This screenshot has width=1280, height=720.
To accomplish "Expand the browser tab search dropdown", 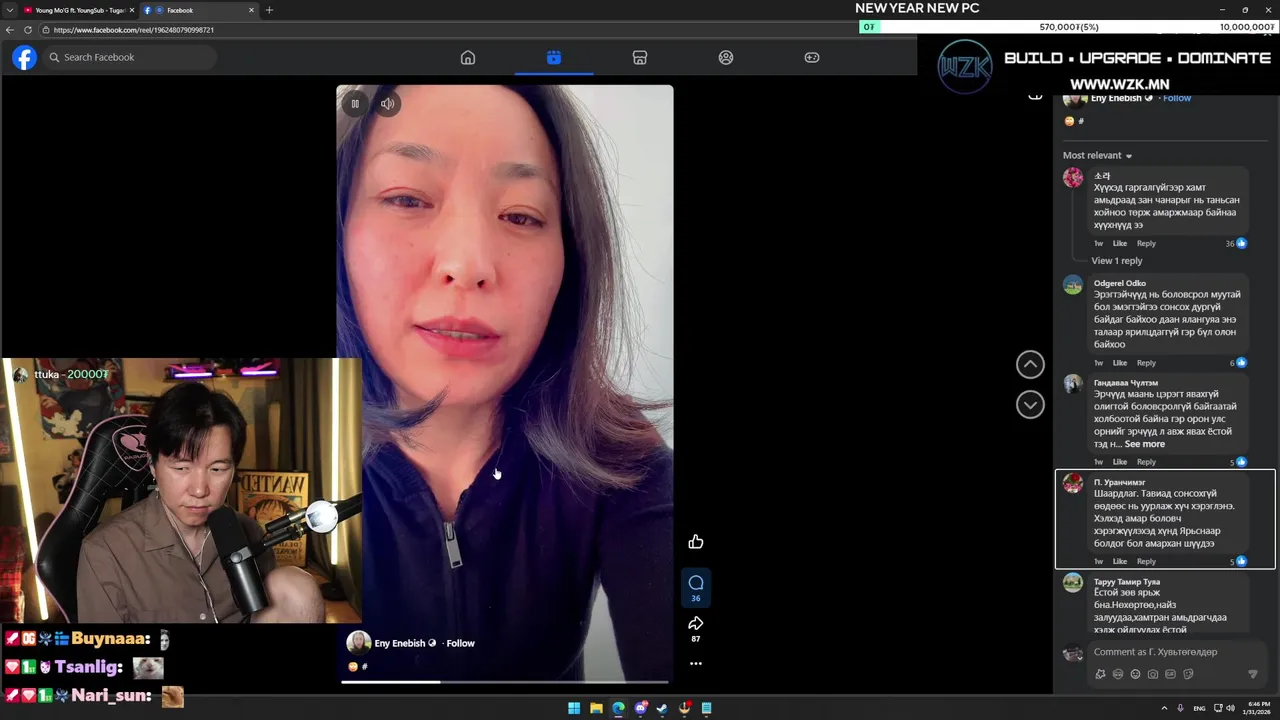I will 8,10.
